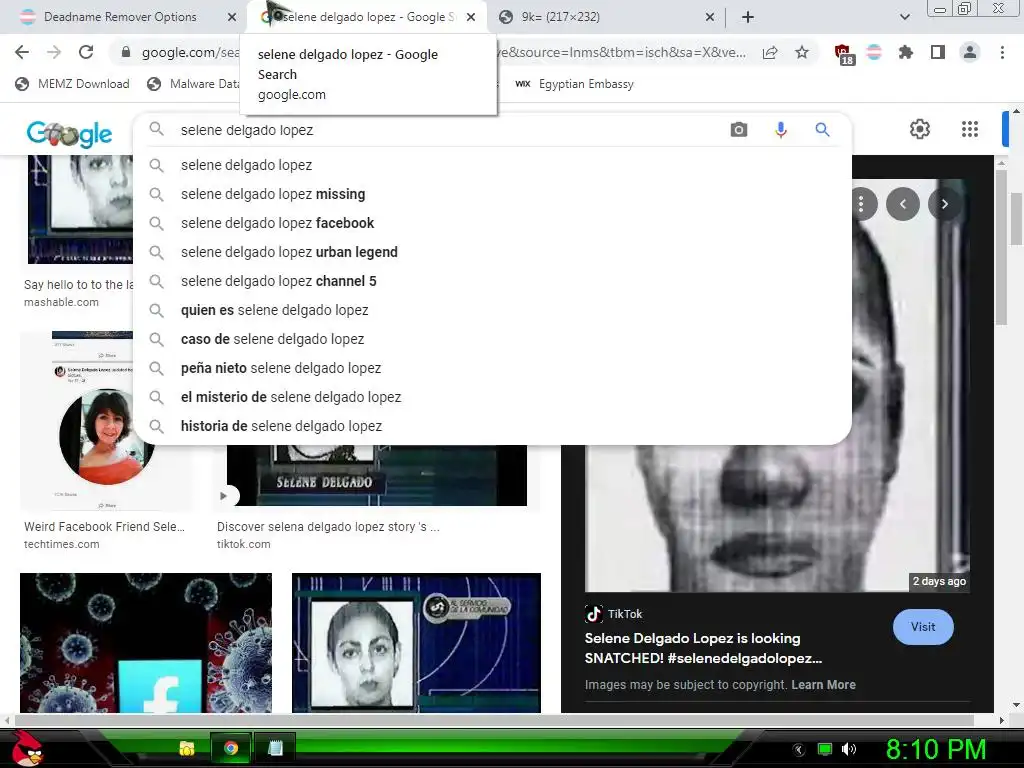This screenshot has width=1024, height=768.
Task: Open the Egyptian Embassy bookmark
Action: coord(575,84)
